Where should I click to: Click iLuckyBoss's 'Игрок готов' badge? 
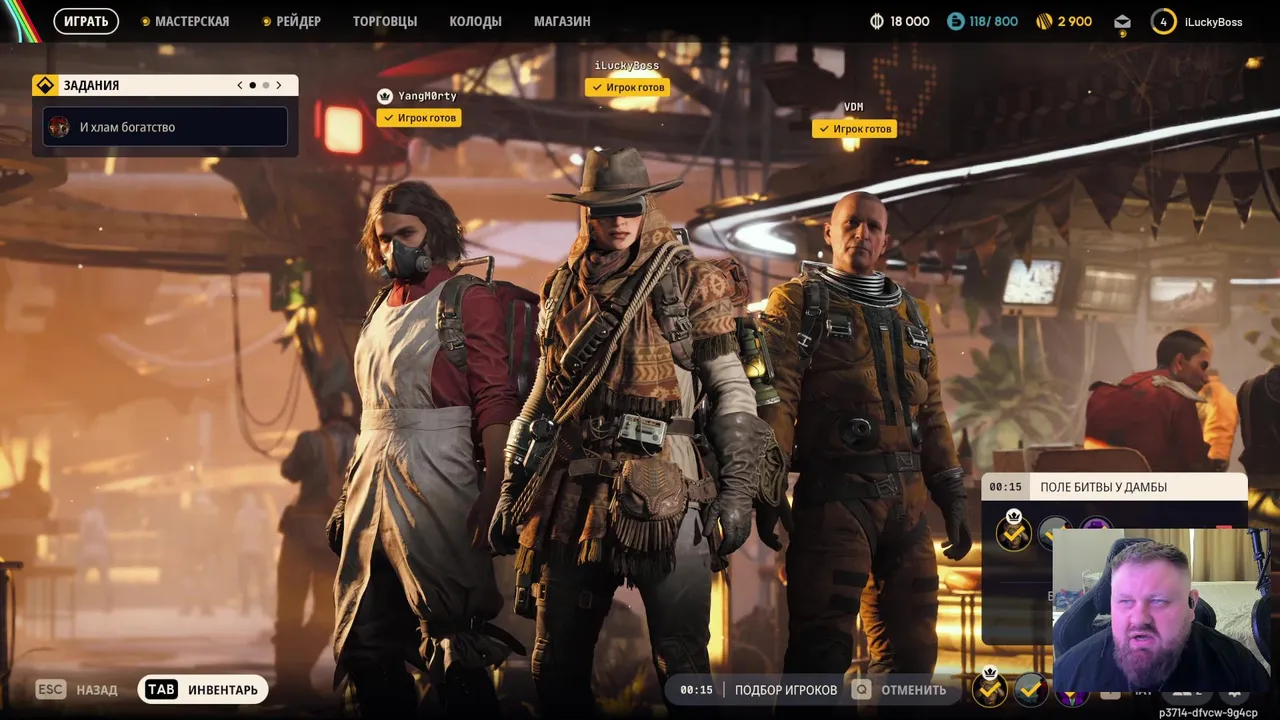(x=627, y=87)
